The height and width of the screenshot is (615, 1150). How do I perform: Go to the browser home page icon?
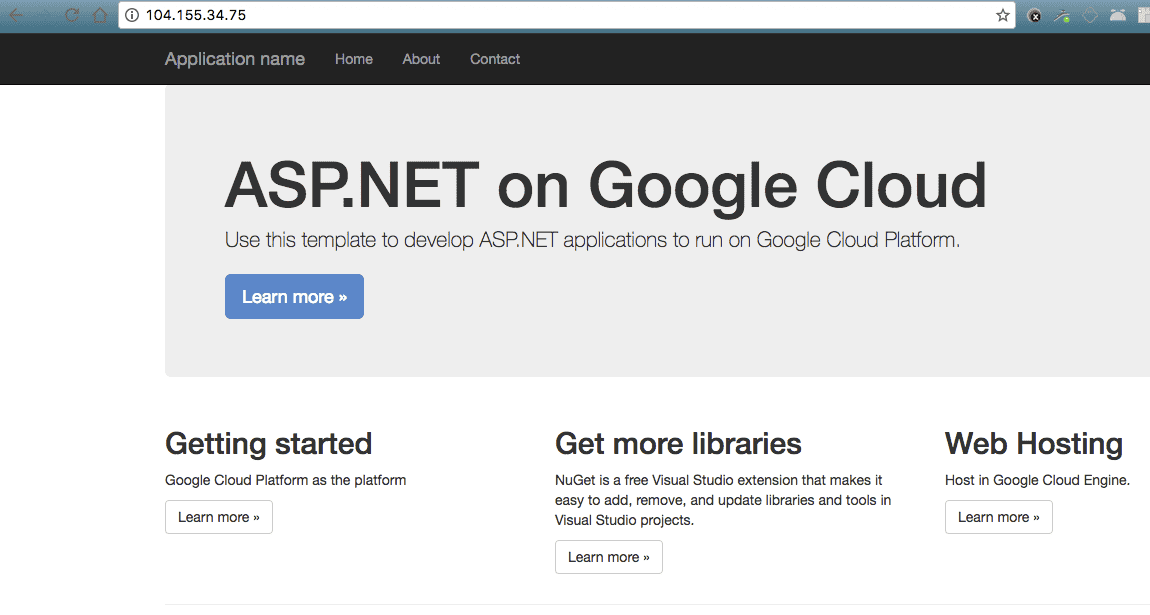point(99,15)
